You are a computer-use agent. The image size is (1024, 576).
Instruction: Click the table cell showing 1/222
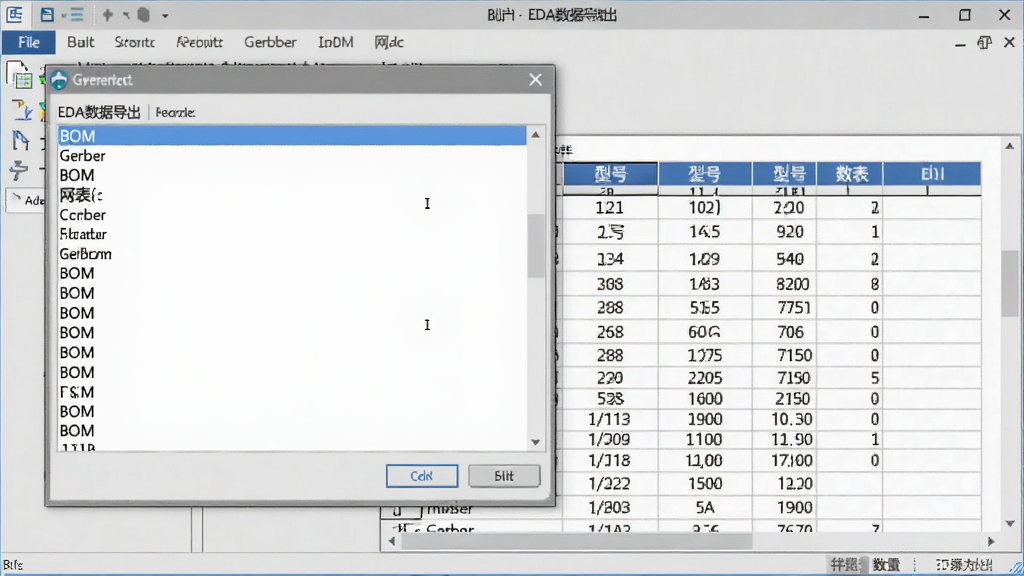pos(609,484)
